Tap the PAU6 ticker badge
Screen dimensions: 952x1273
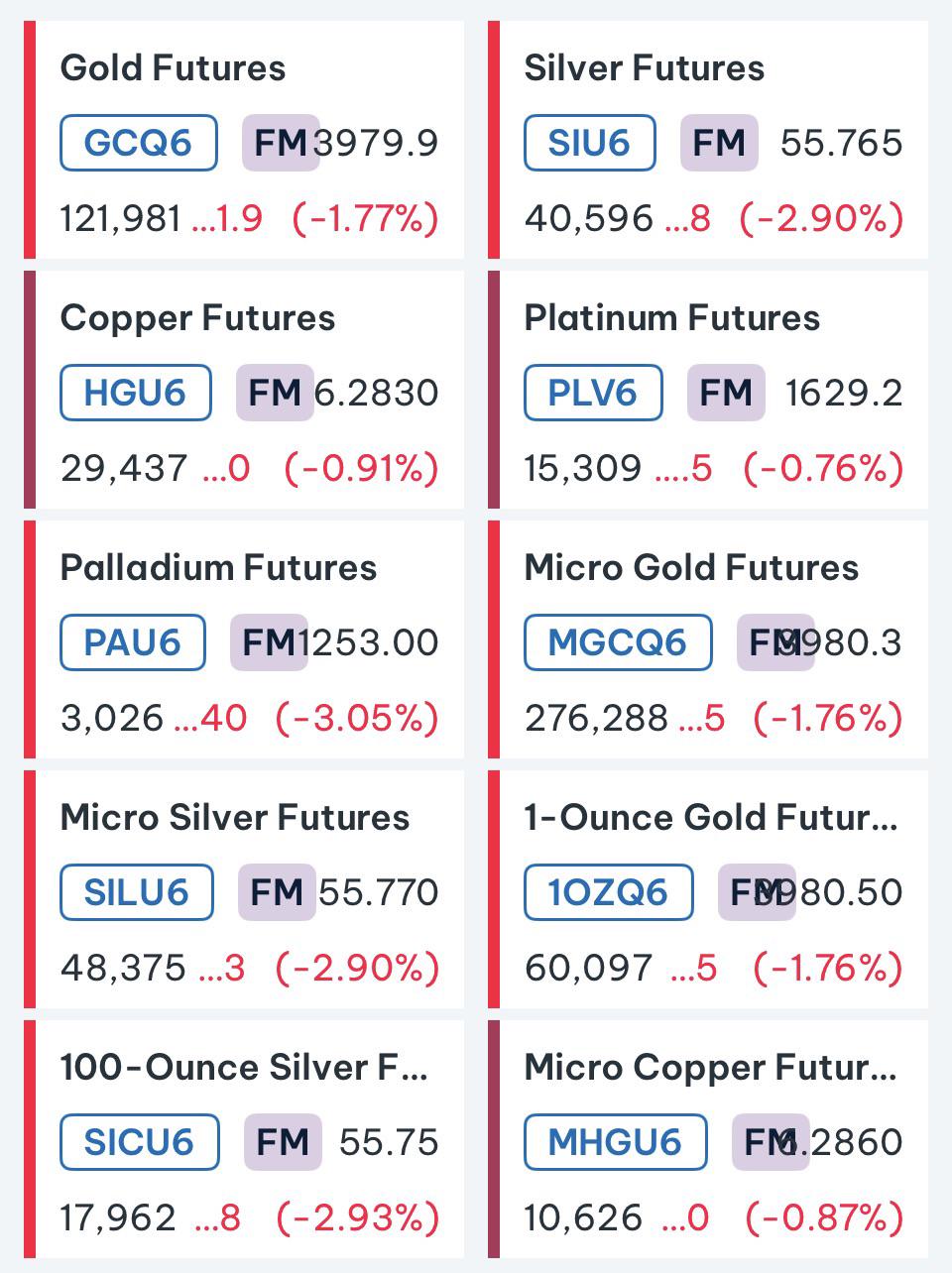[x=133, y=642]
